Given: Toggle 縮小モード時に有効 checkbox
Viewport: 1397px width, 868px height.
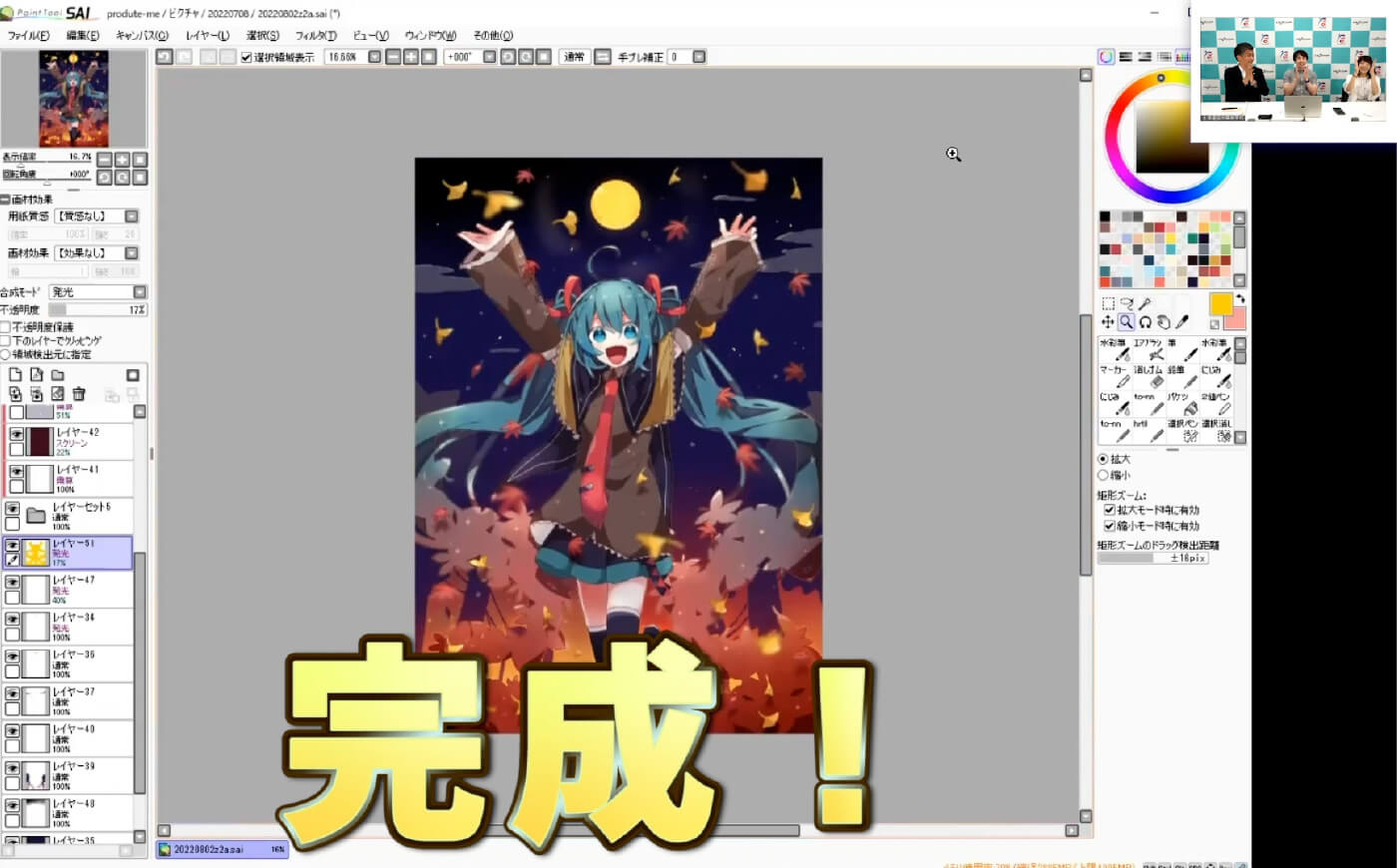Looking at the screenshot, I should click(x=1109, y=526).
